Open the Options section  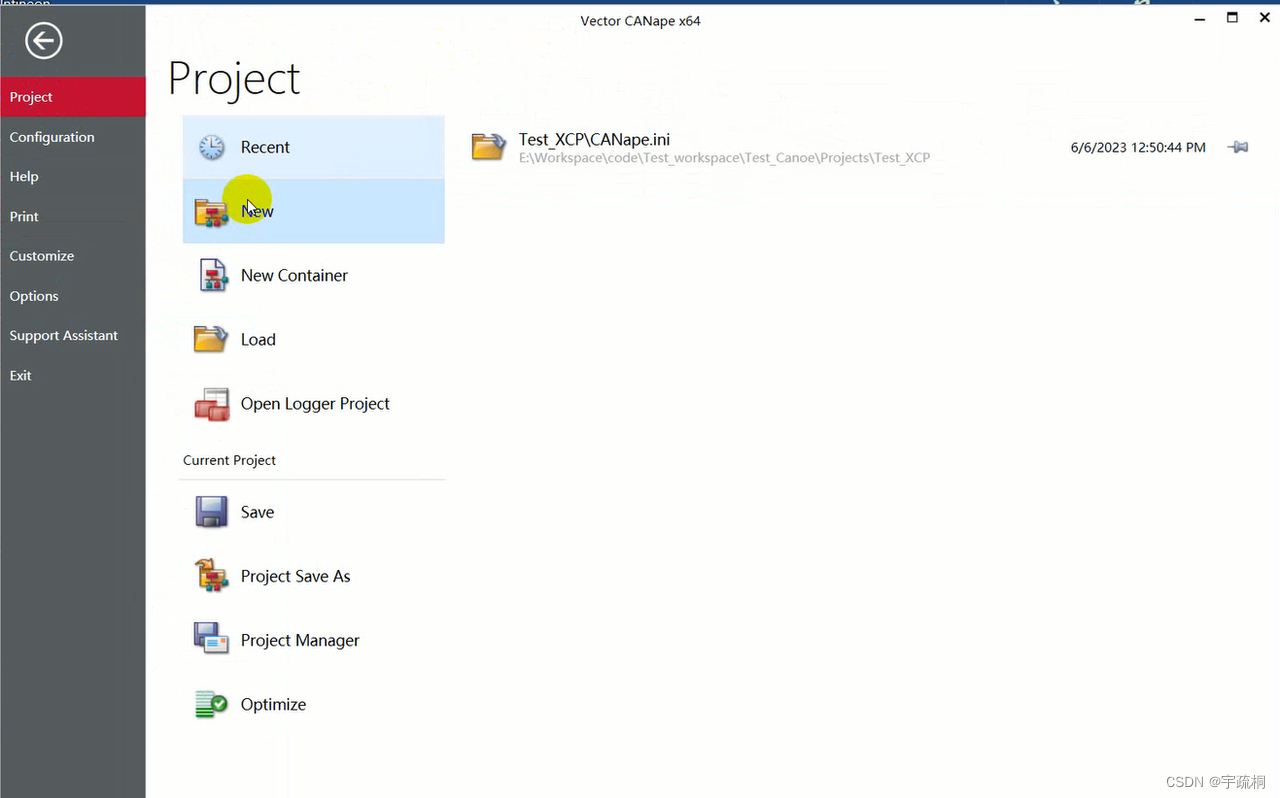pyautogui.click(x=73, y=296)
